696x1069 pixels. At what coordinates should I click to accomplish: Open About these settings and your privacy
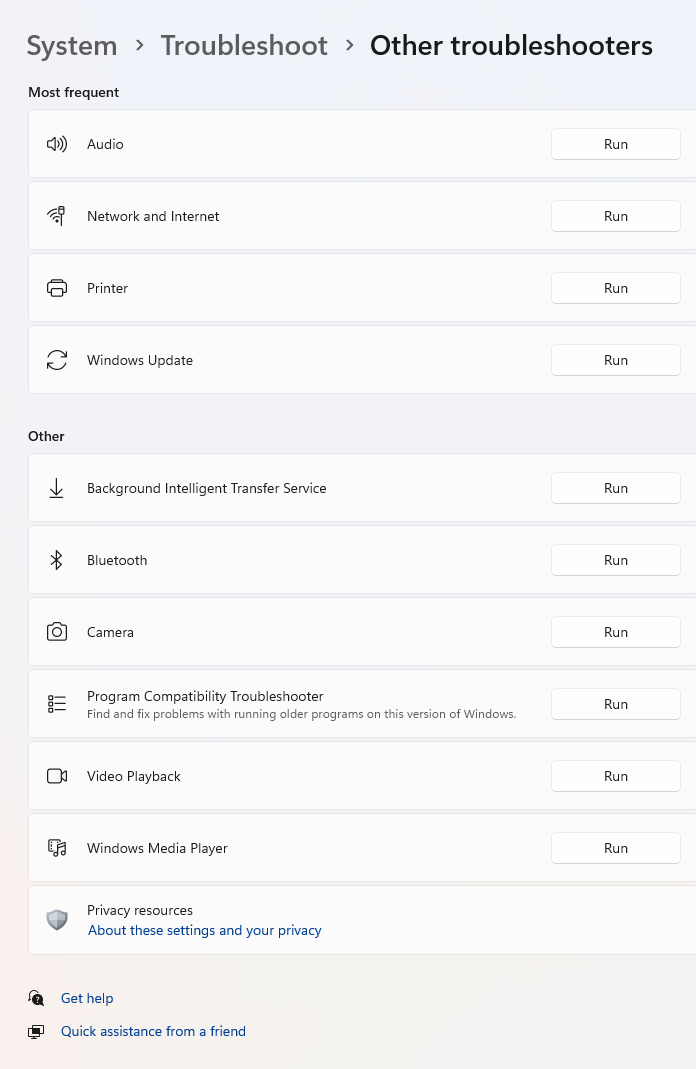pyautogui.click(x=205, y=931)
